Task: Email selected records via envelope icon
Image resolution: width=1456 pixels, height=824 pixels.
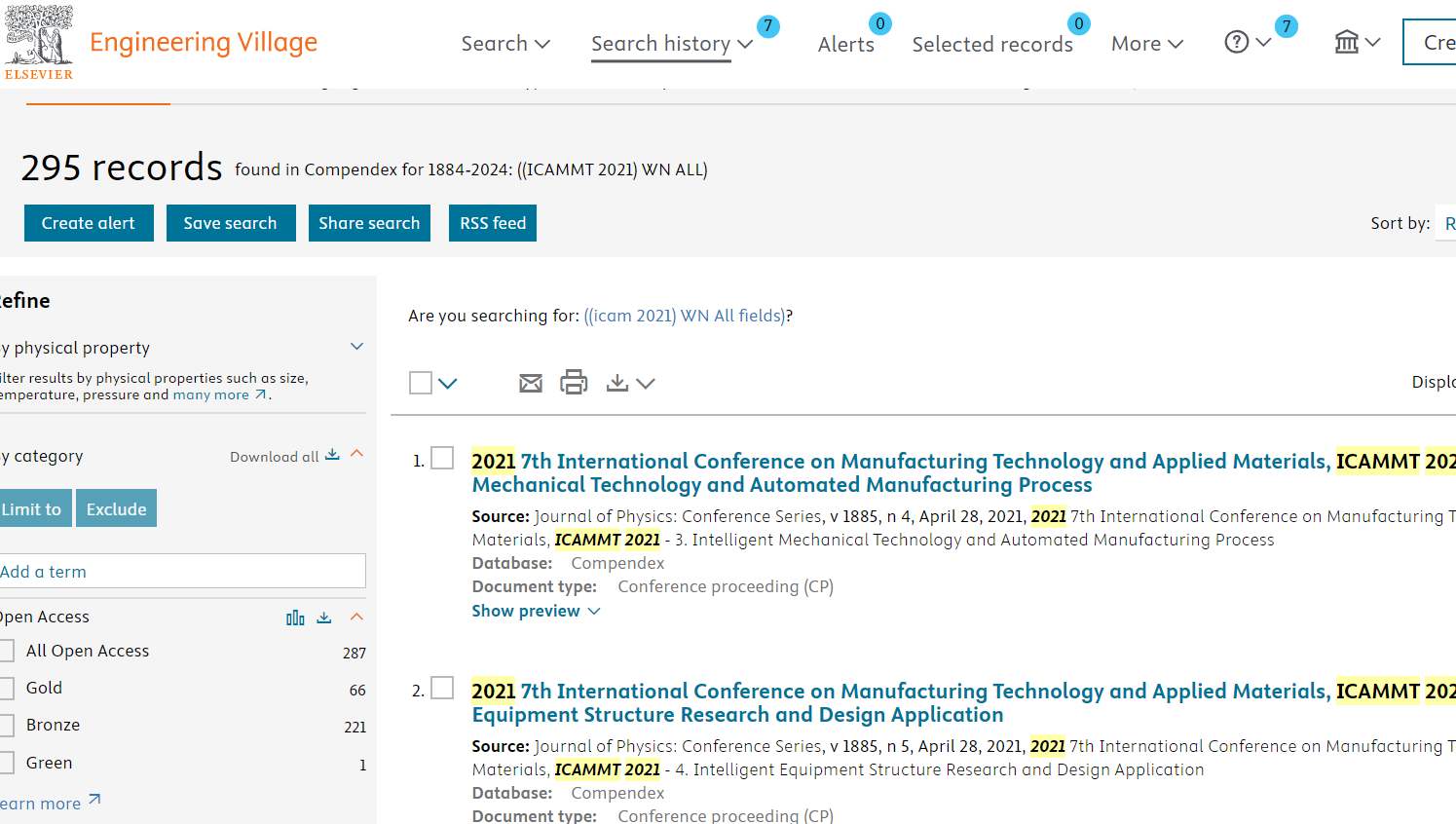Action: [x=531, y=383]
